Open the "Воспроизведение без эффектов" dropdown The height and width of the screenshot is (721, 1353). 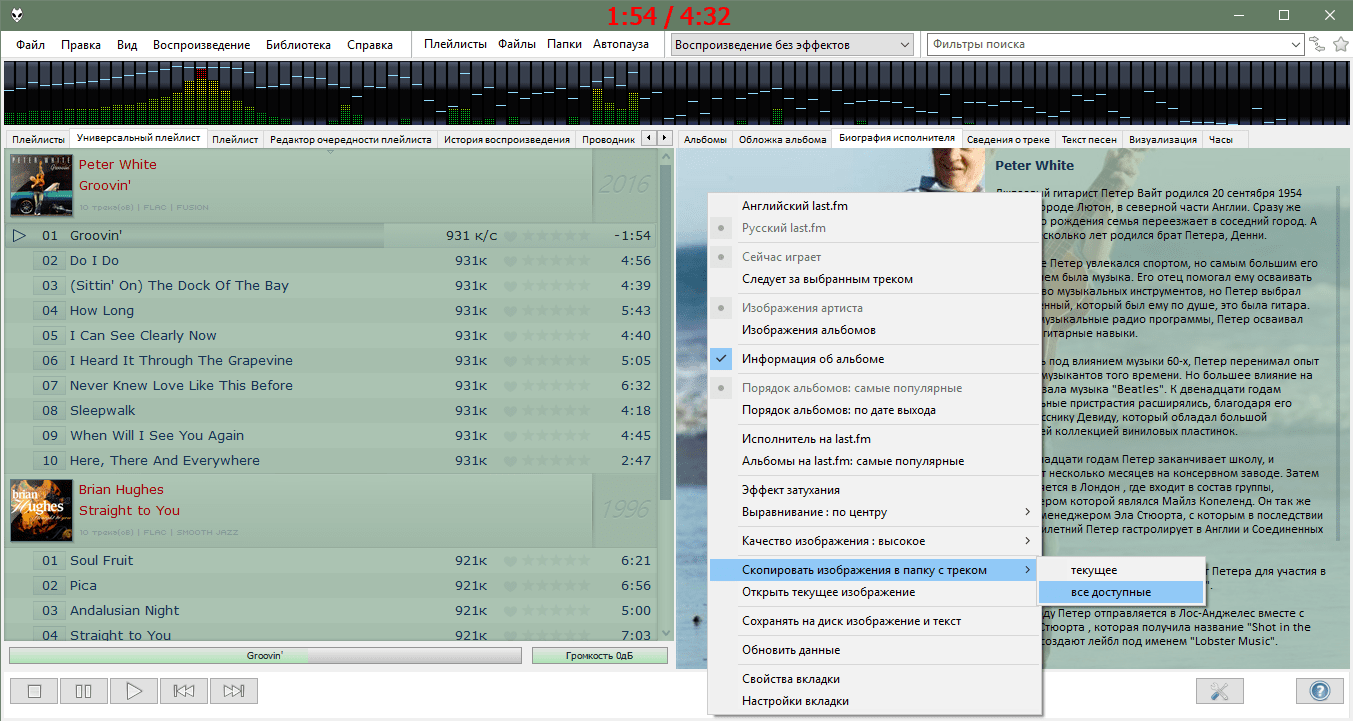[x=792, y=44]
